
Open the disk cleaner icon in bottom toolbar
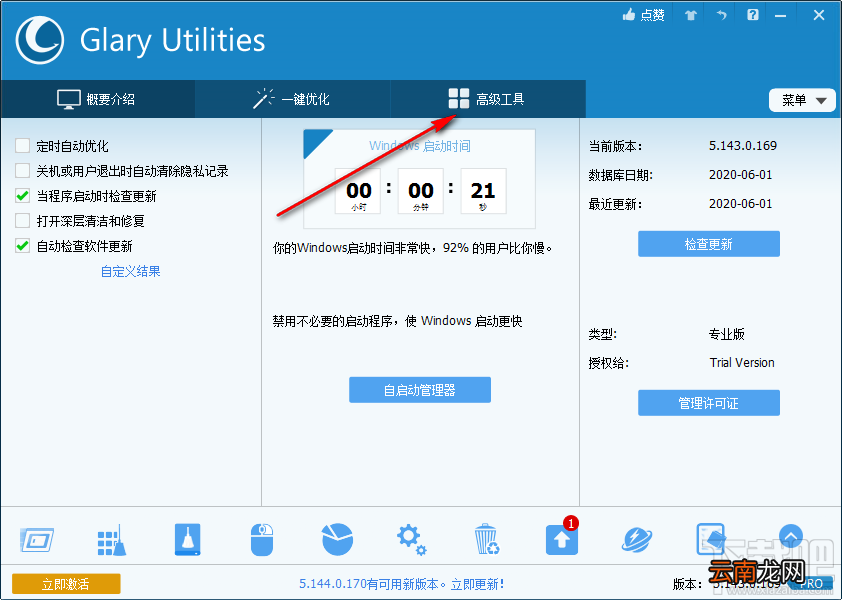[x=37, y=540]
